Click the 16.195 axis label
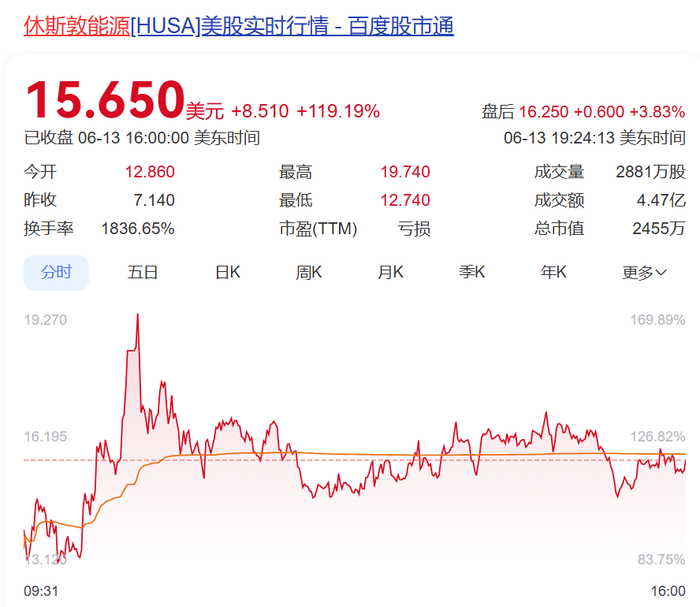 coord(45,437)
